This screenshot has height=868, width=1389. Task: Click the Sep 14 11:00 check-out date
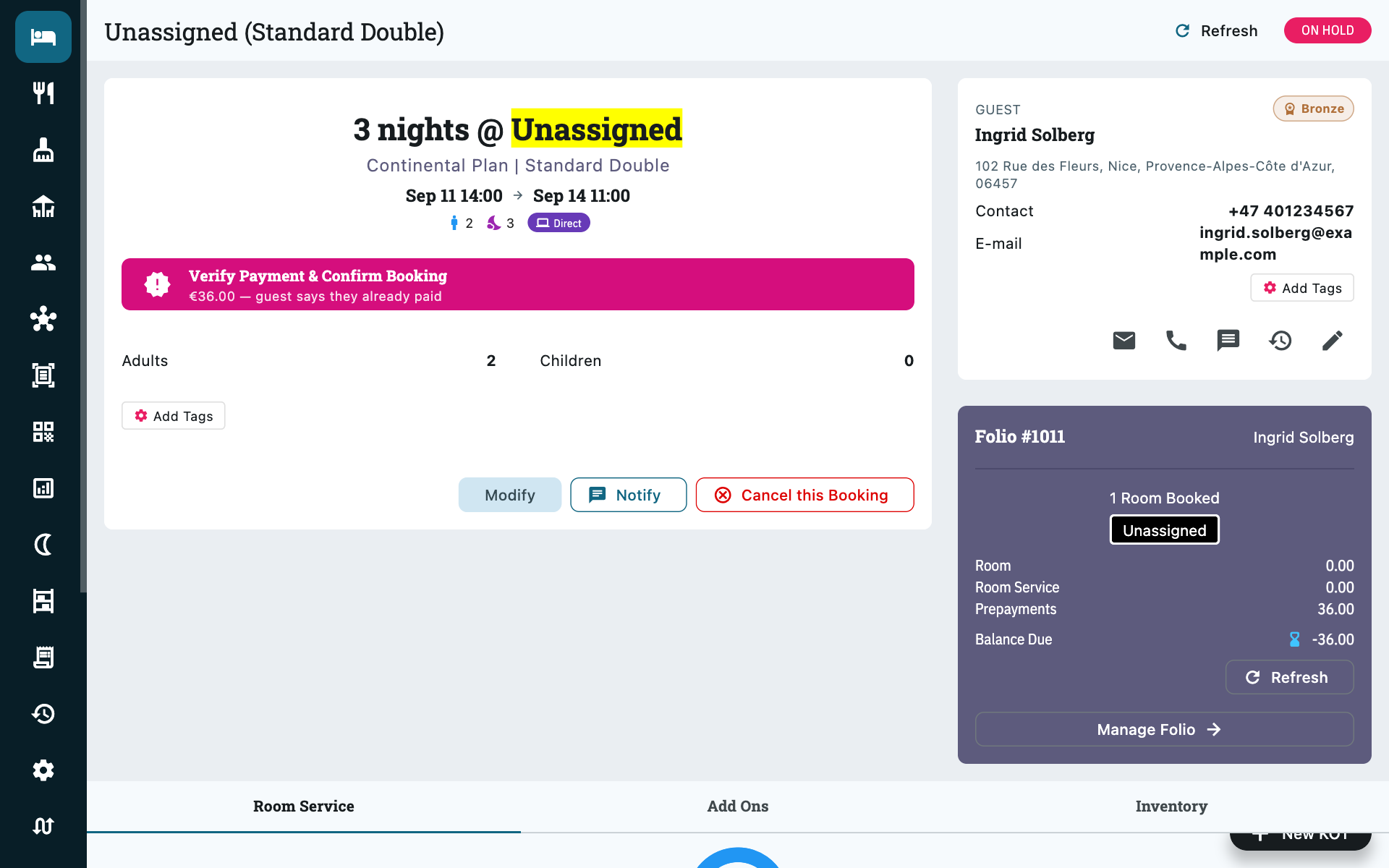(x=582, y=196)
